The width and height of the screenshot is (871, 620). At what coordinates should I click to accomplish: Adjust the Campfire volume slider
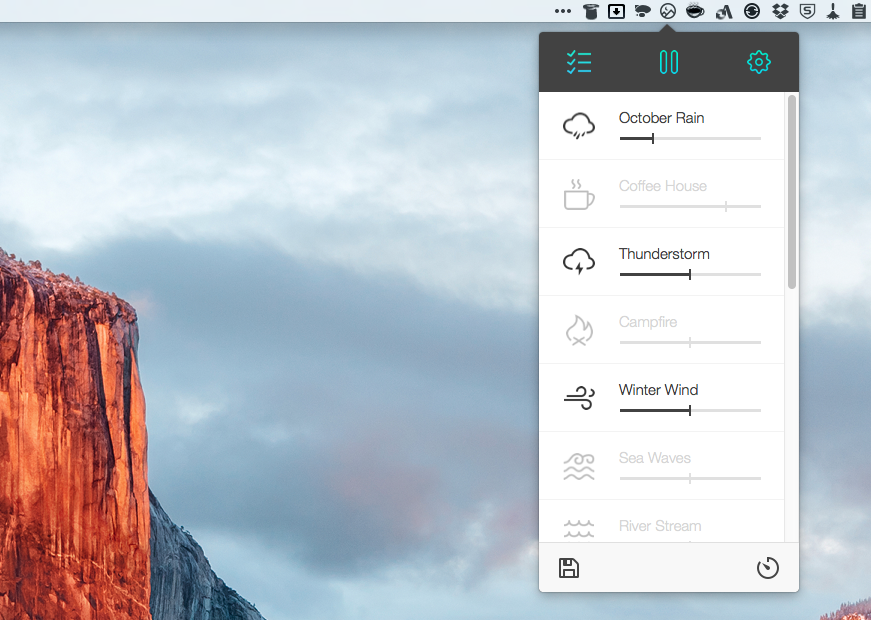coord(690,342)
